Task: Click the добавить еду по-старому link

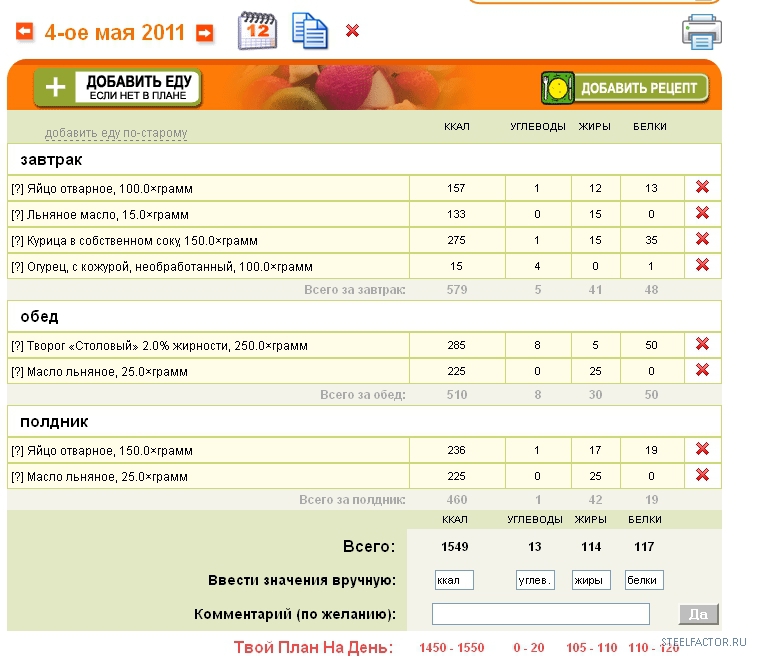Action: pyautogui.click(x=116, y=133)
